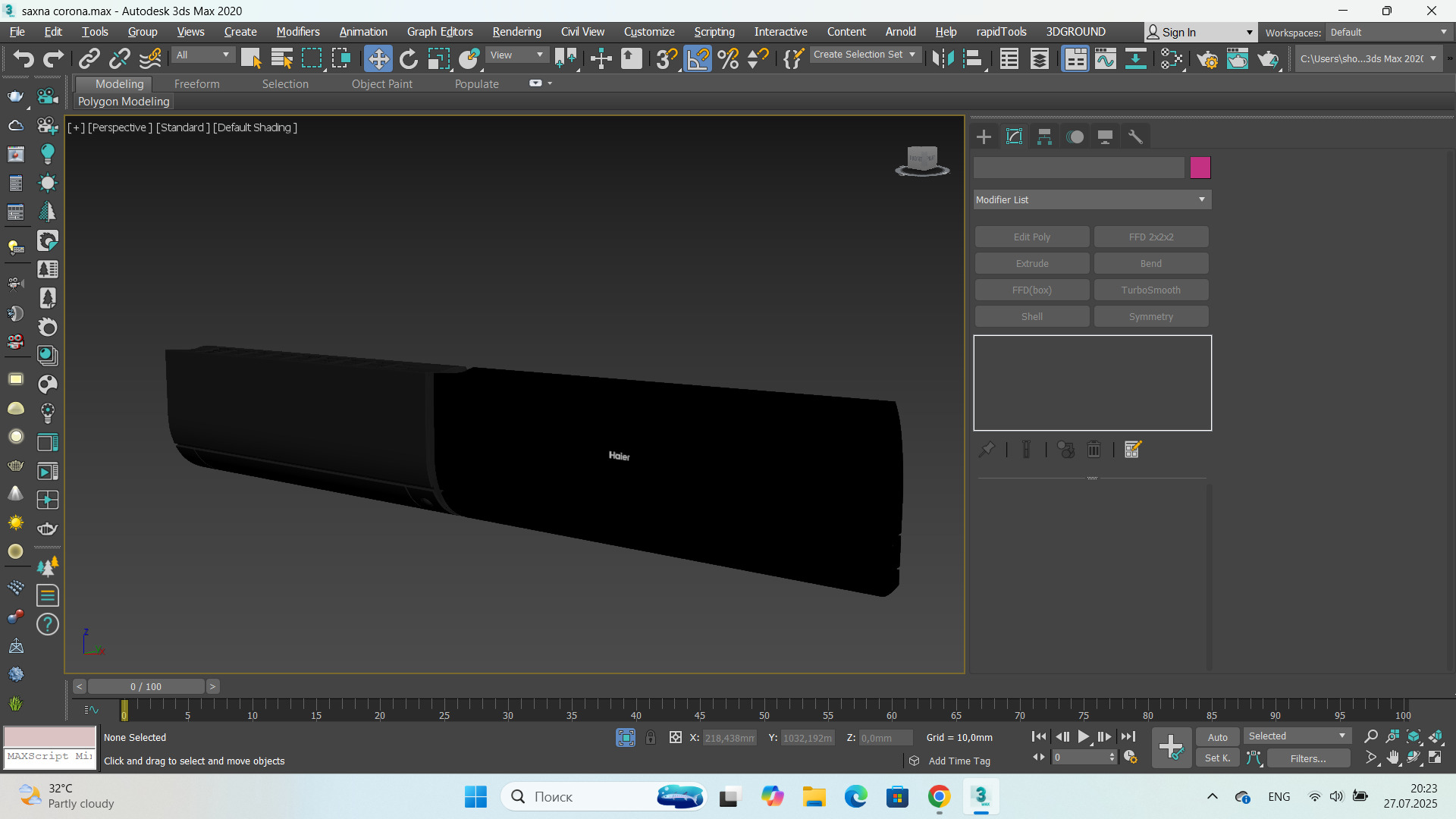Click the magenta object color swatch
1456x819 pixels.
(x=1200, y=168)
